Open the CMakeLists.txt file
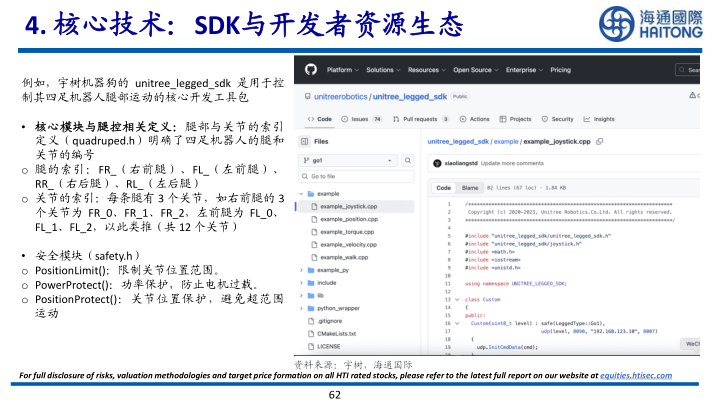Screen dimensions: 720x405 click(336, 334)
